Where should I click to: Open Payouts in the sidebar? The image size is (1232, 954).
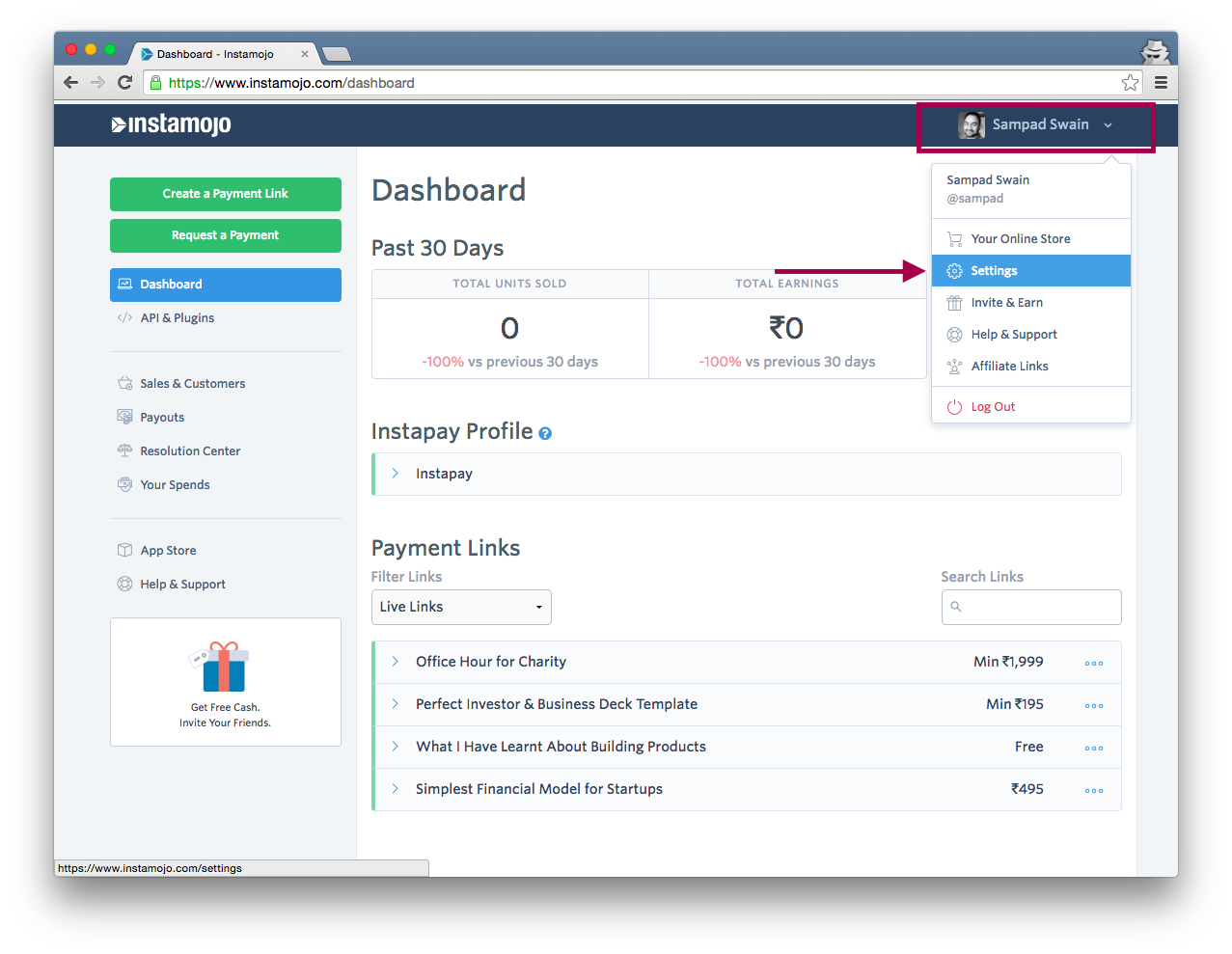click(x=162, y=418)
